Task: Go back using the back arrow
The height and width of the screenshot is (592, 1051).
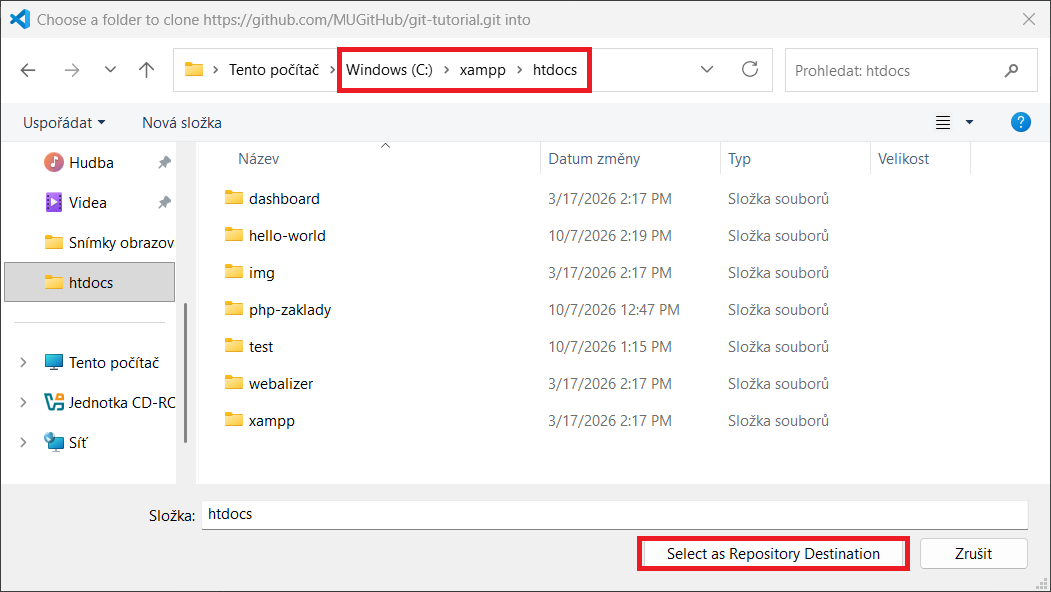Action: tap(28, 70)
